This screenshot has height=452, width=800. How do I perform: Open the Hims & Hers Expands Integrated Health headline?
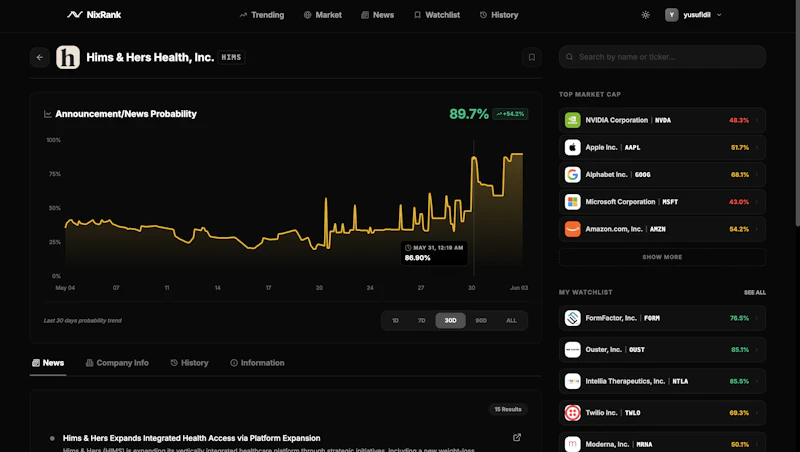(x=191, y=438)
